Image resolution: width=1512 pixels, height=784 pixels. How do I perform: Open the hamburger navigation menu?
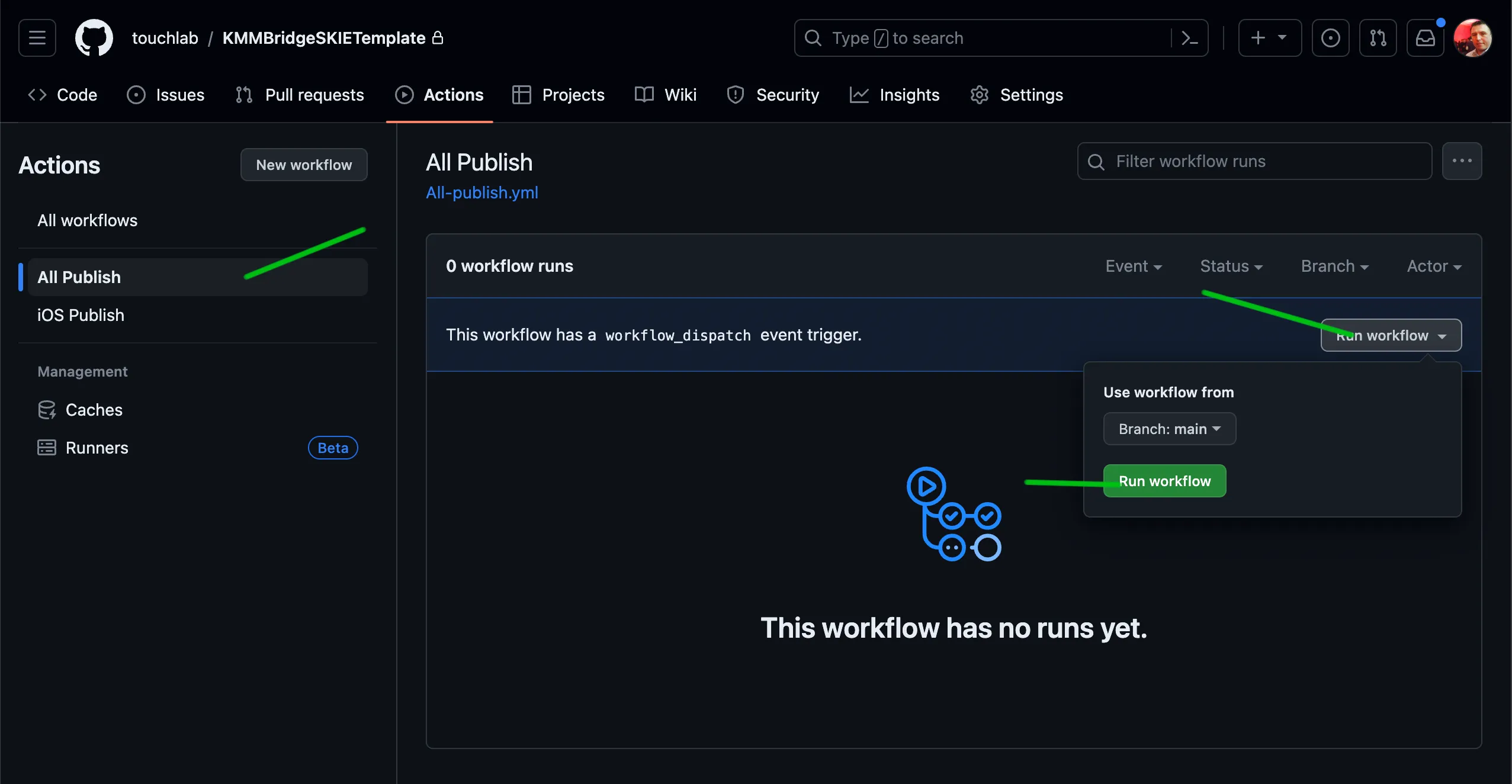pyautogui.click(x=37, y=38)
